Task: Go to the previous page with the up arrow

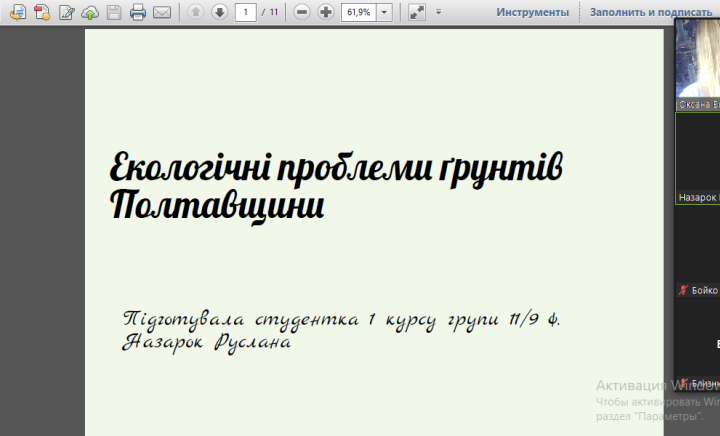Action: (x=195, y=12)
